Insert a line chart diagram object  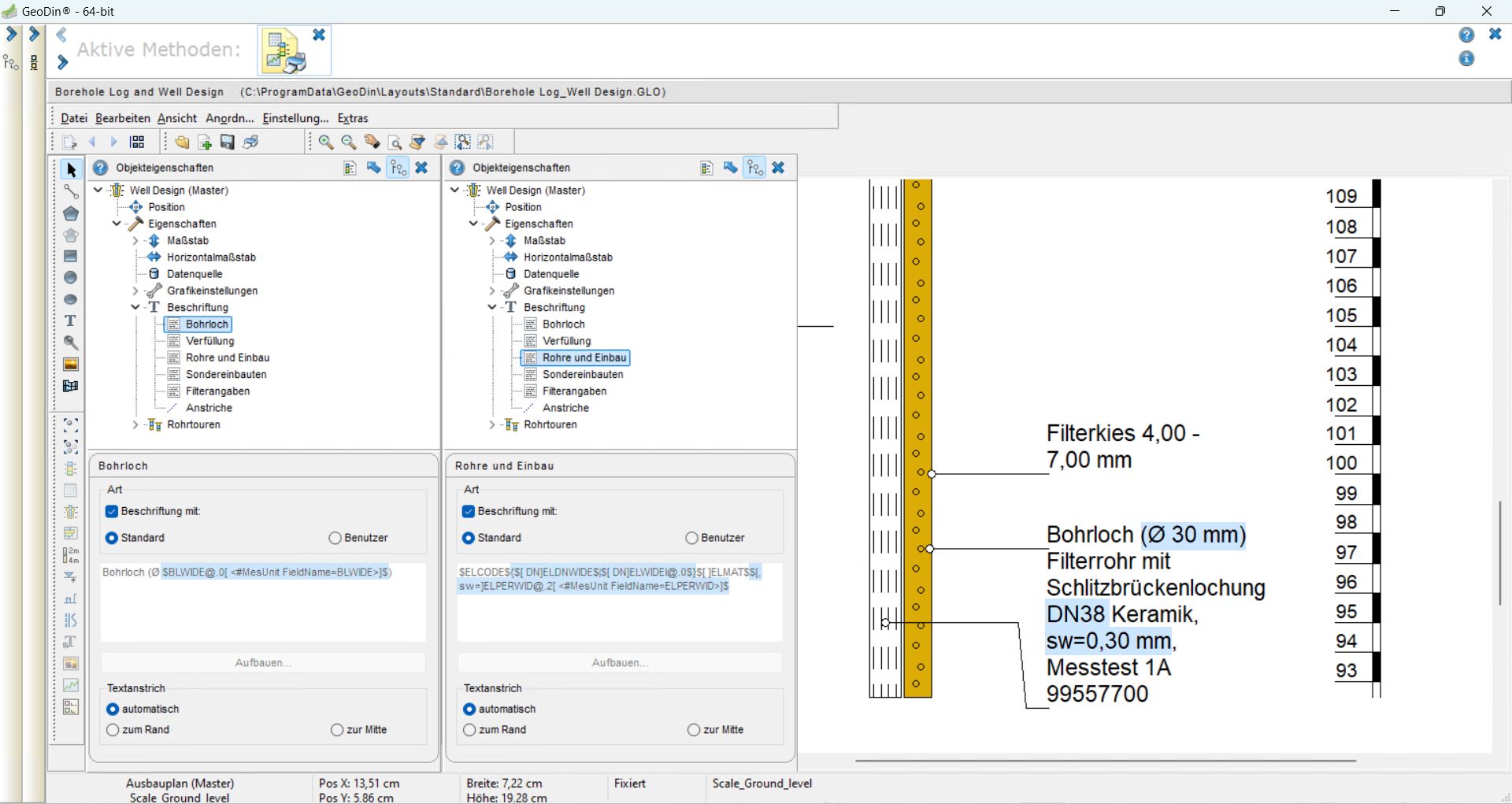pos(71,685)
